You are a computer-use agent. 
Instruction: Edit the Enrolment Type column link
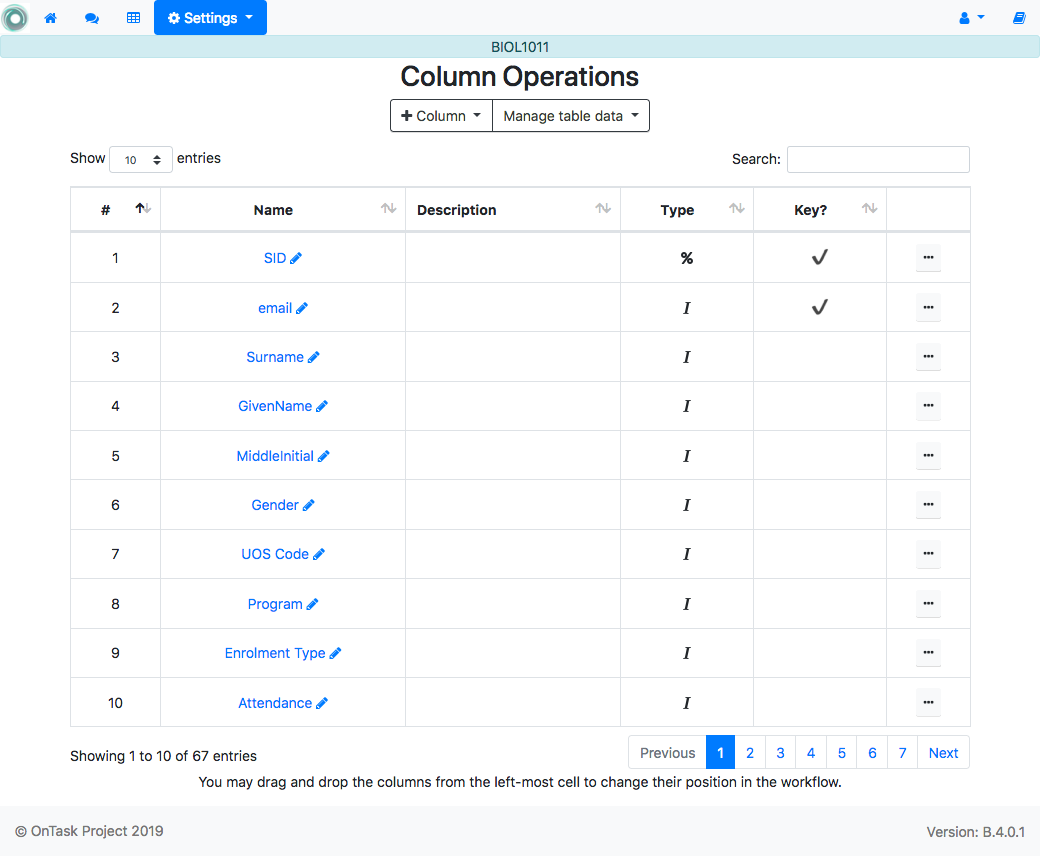(x=283, y=653)
